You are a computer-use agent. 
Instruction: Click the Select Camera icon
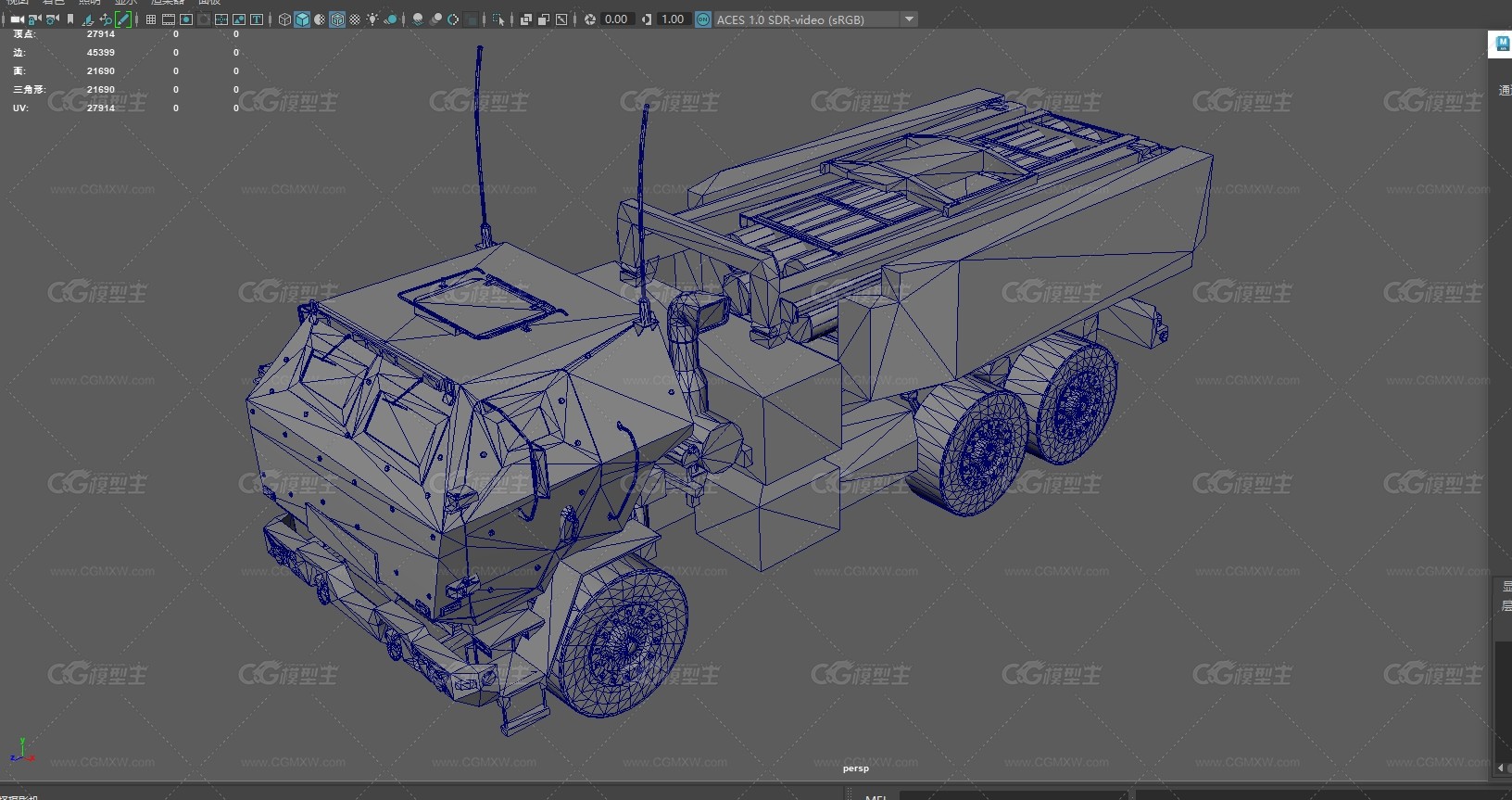pos(17,19)
